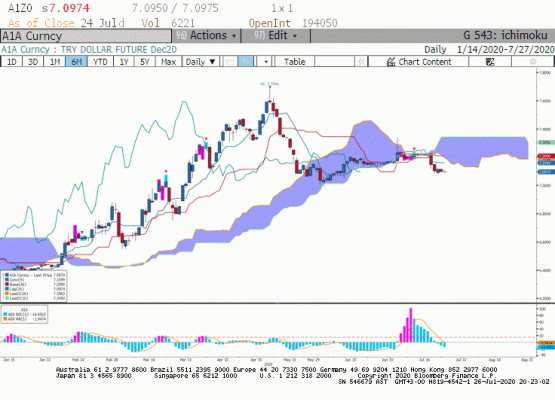This screenshot has width=555, height=400.
Task: Click the double-chevron collapse icon
Action: 361,62
